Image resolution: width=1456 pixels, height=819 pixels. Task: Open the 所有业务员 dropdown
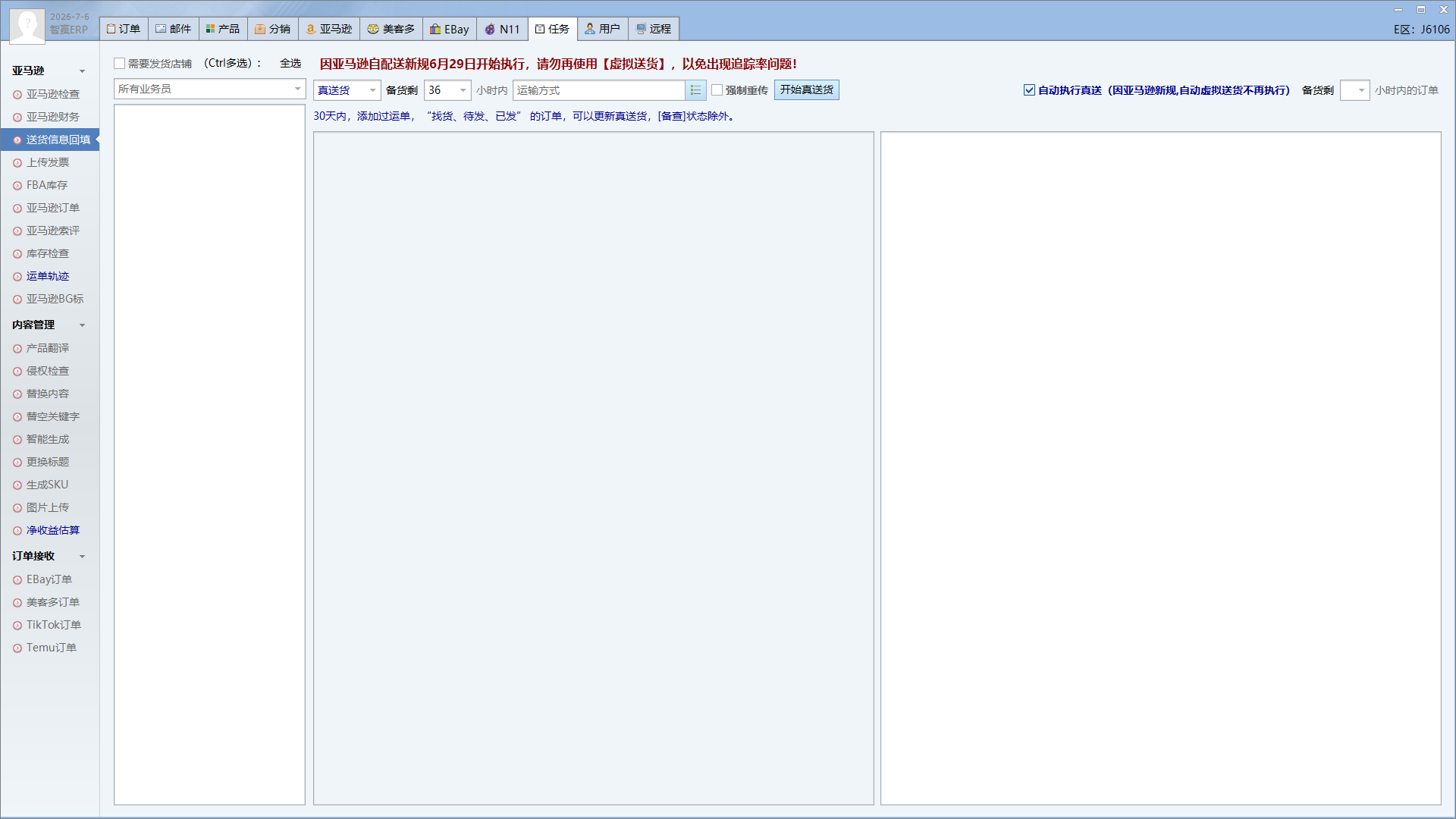tap(209, 89)
